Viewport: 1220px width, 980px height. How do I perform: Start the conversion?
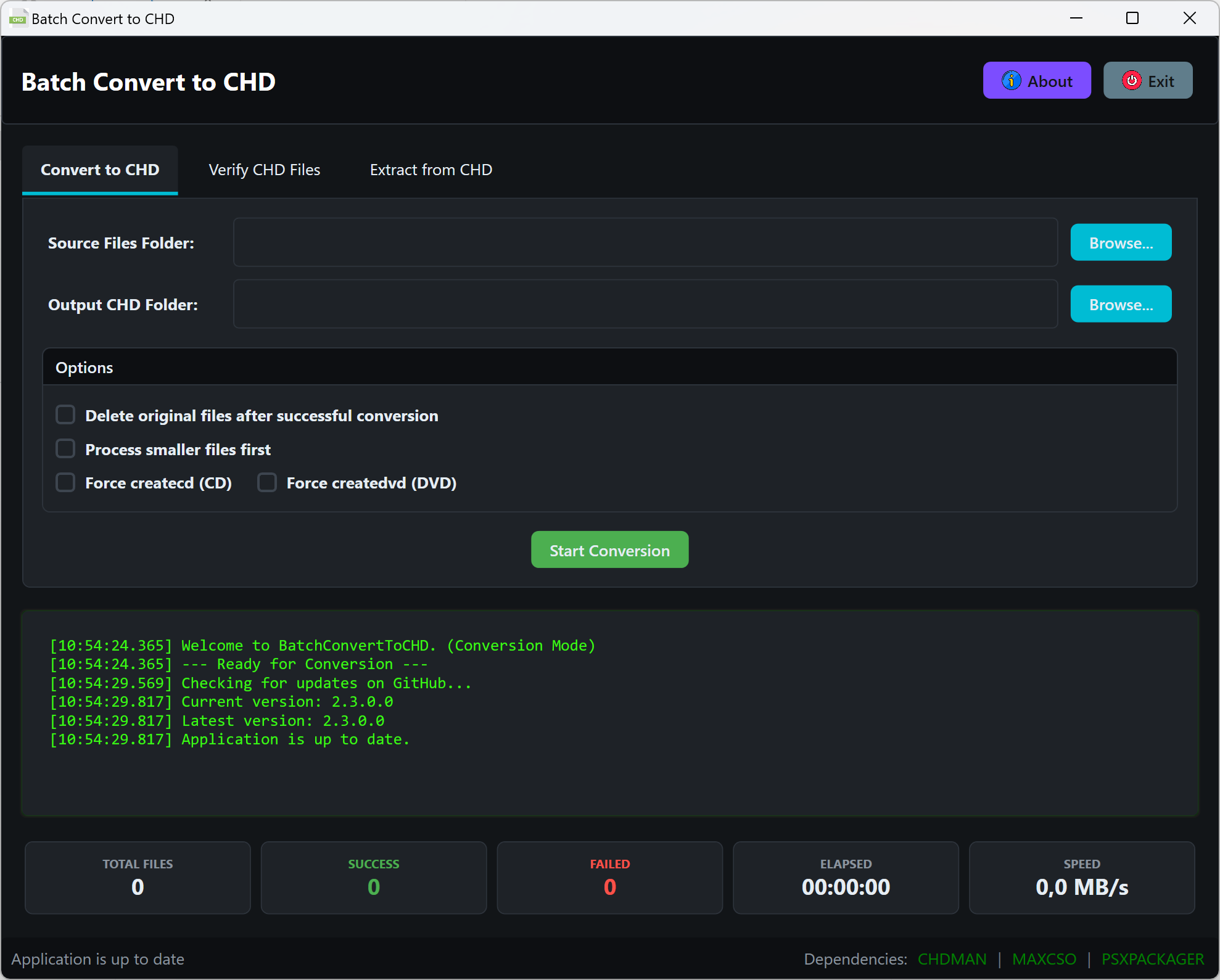[609, 550]
